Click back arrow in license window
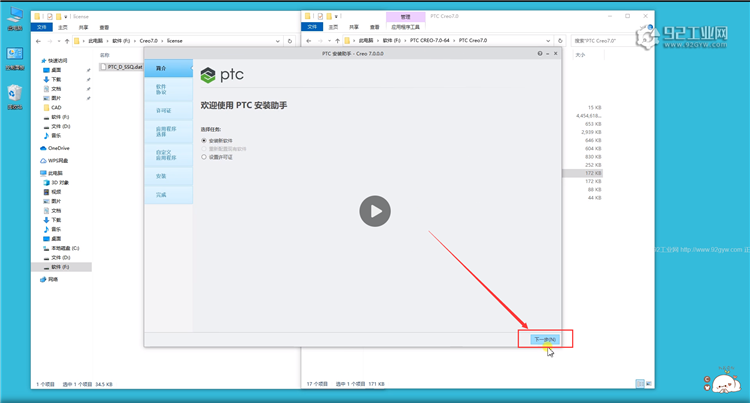The height and width of the screenshot is (403, 750). pyautogui.click(x=39, y=41)
